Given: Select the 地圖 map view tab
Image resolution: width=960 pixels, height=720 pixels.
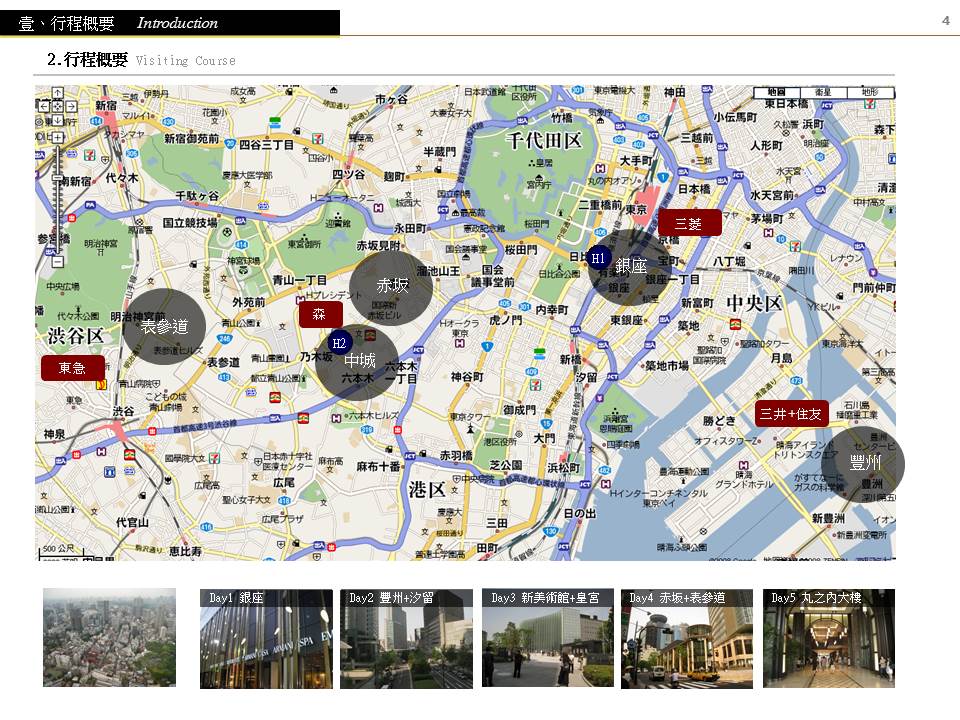Looking at the screenshot, I should click(776, 93).
